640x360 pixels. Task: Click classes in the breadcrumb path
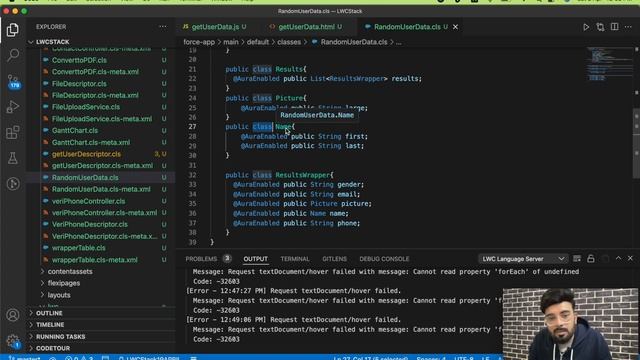(x=289, y=42)
